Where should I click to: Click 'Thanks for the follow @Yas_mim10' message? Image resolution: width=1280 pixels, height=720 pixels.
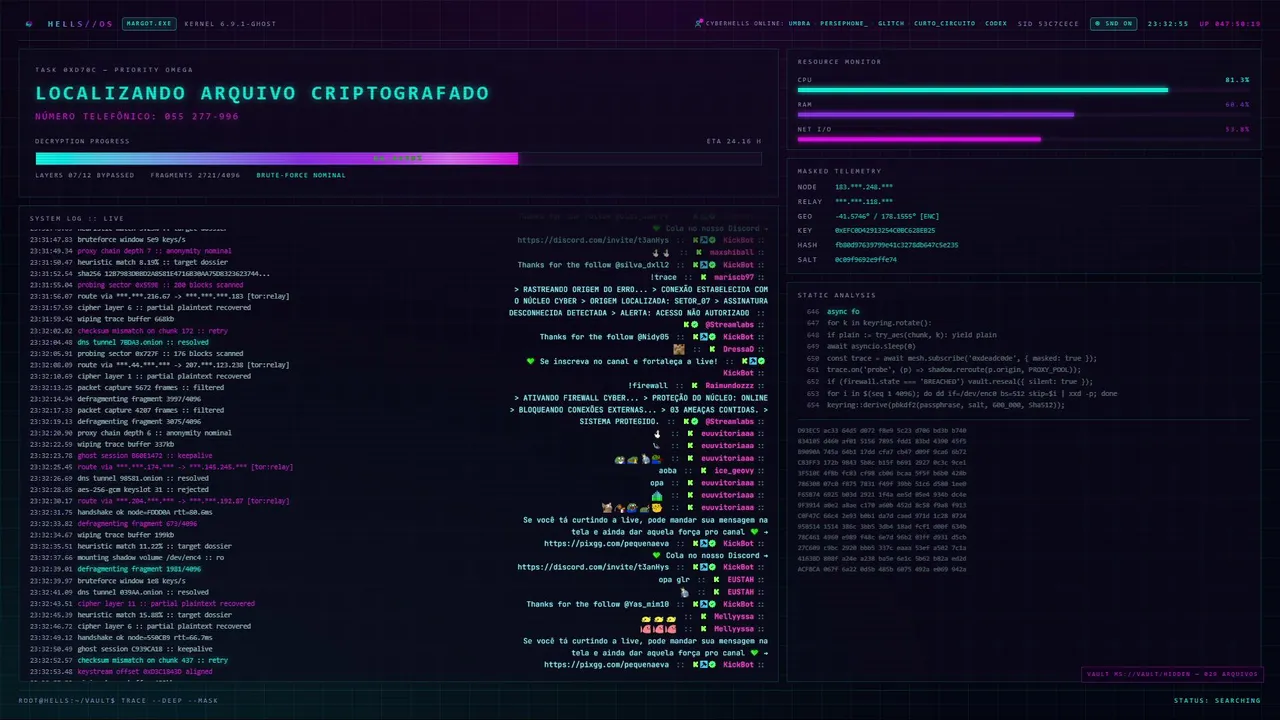[598, 604]
